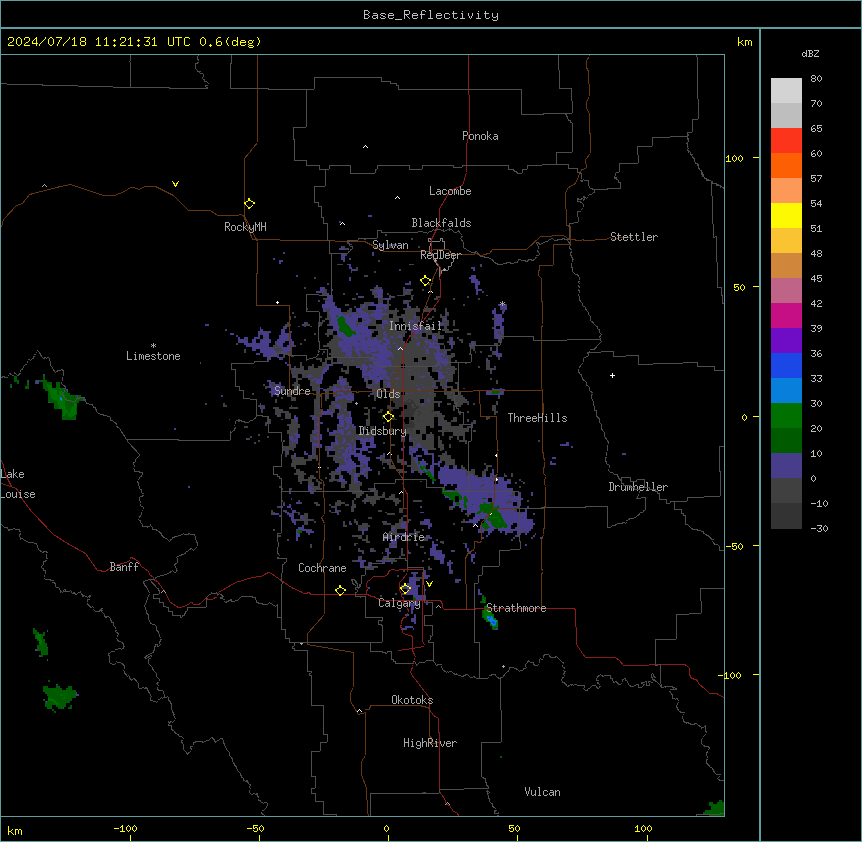Select the light gray swatch between 80 and 70 dBZ

786,90
